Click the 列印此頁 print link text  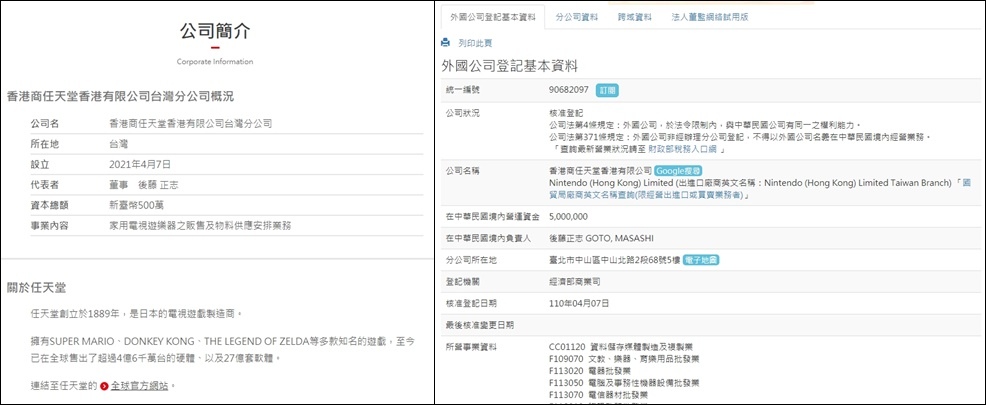pyautogui.click(x=475, y=44)
